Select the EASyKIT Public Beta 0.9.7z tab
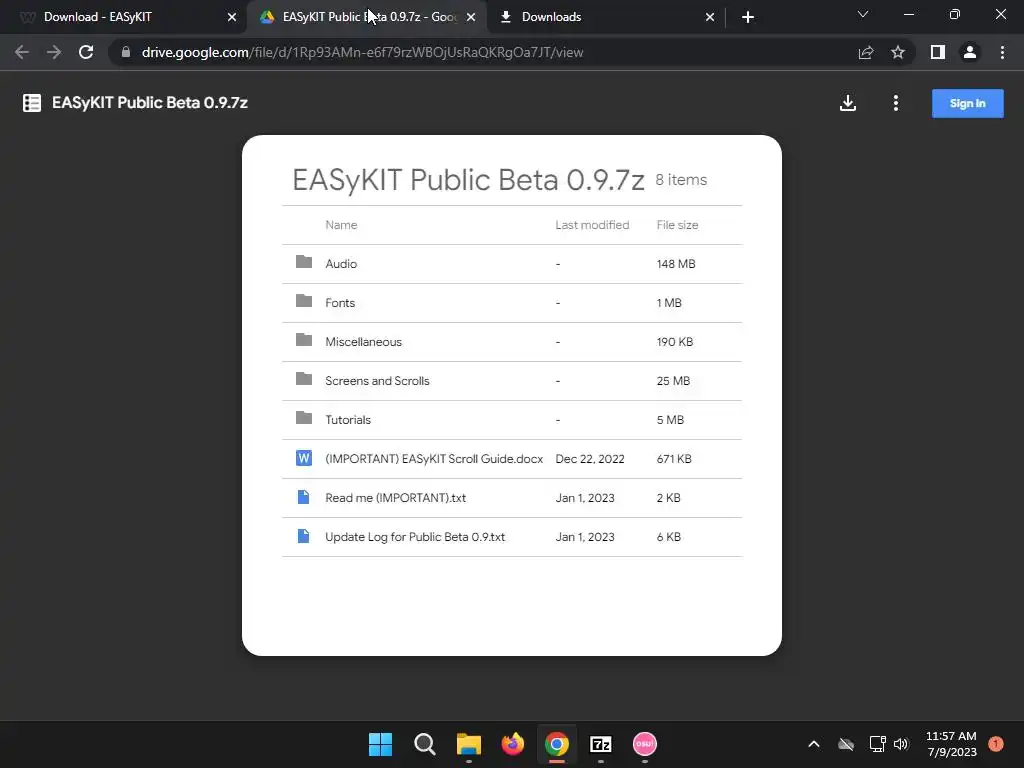 coord(367,17)
